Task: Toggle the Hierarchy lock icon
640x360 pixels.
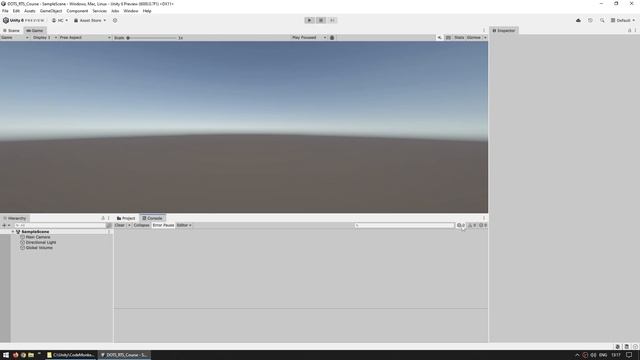Action: click(x=103, y=218)
